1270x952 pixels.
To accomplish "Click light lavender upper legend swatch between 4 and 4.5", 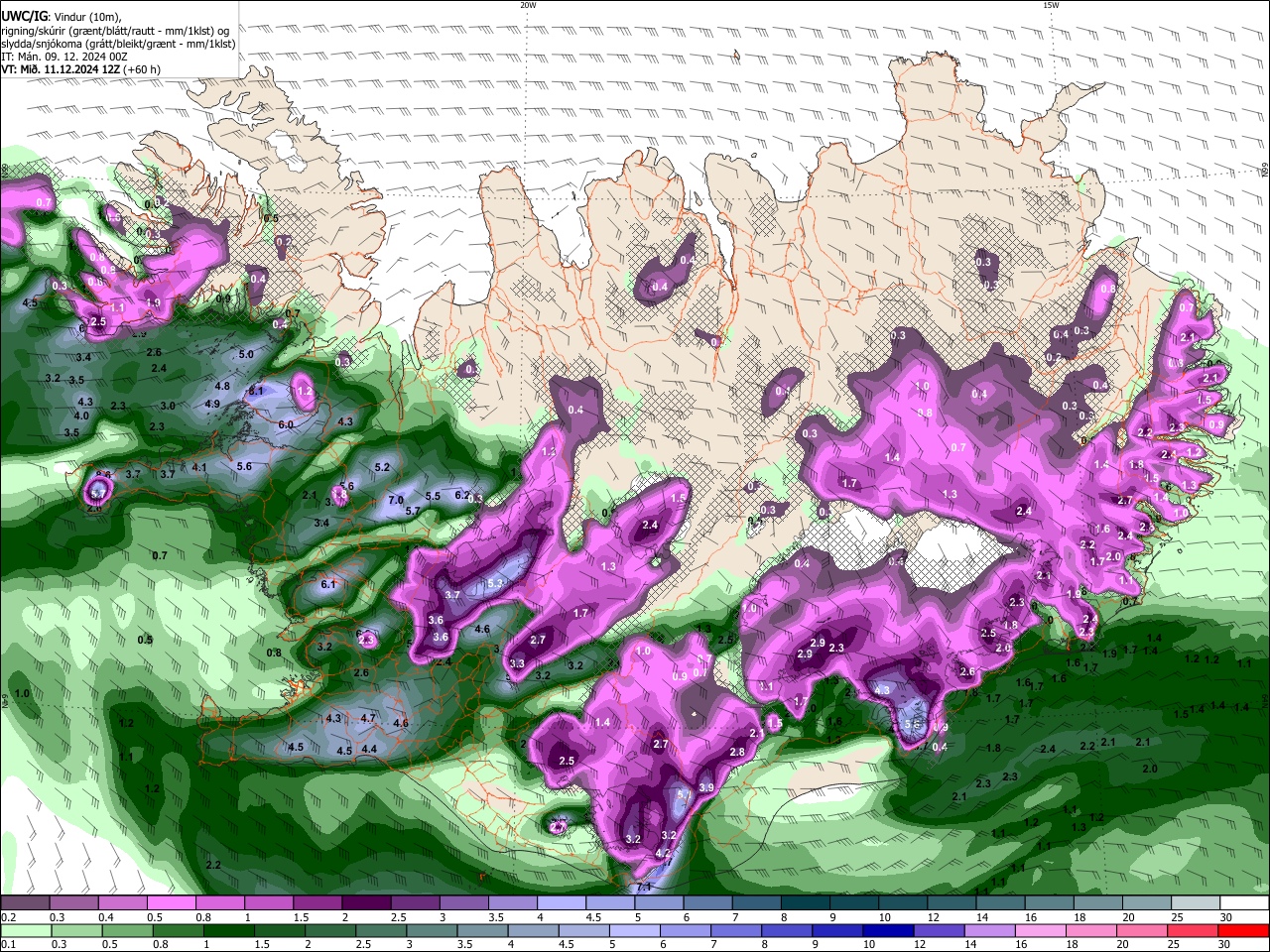I will click(560, 902).
